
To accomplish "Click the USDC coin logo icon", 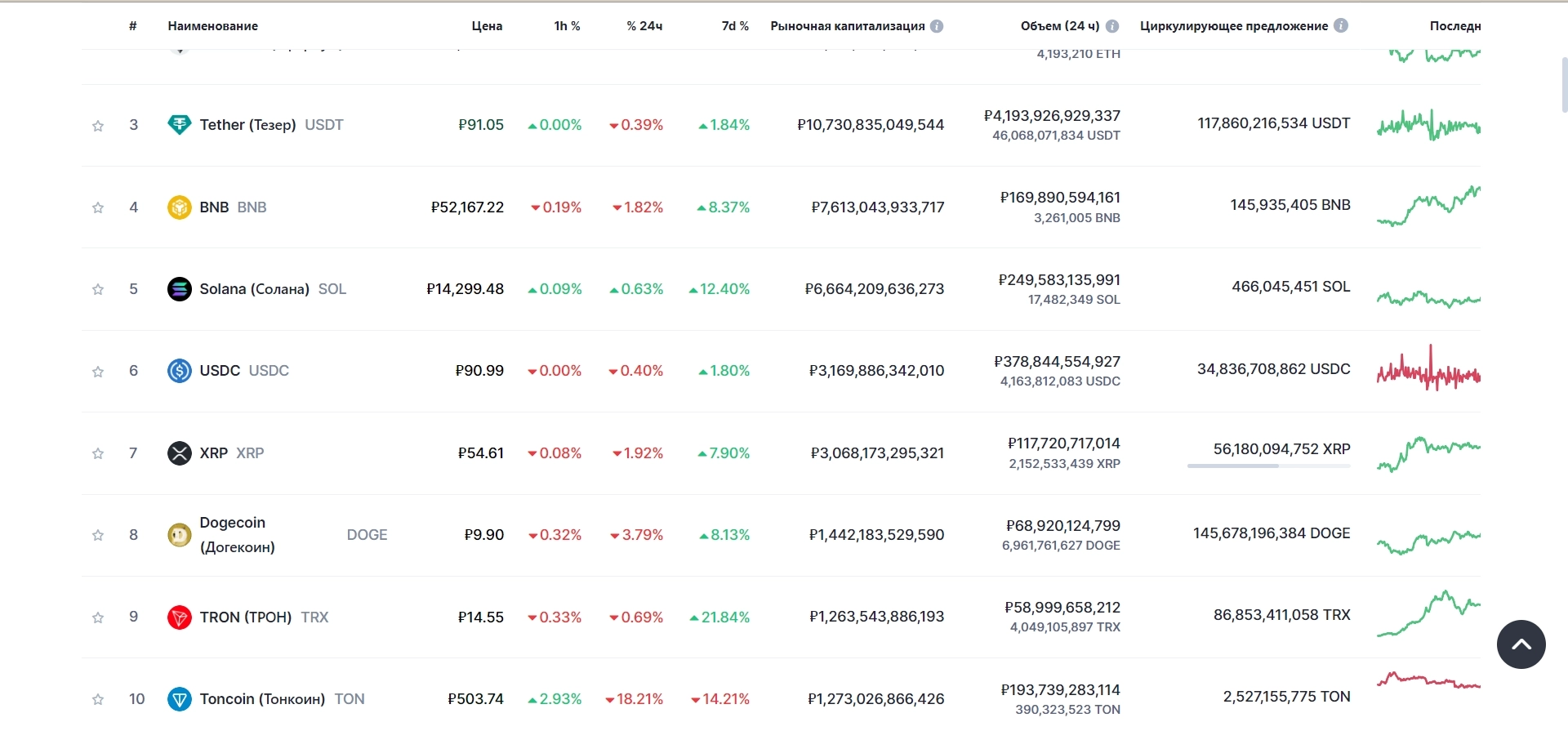I will 179,371.
